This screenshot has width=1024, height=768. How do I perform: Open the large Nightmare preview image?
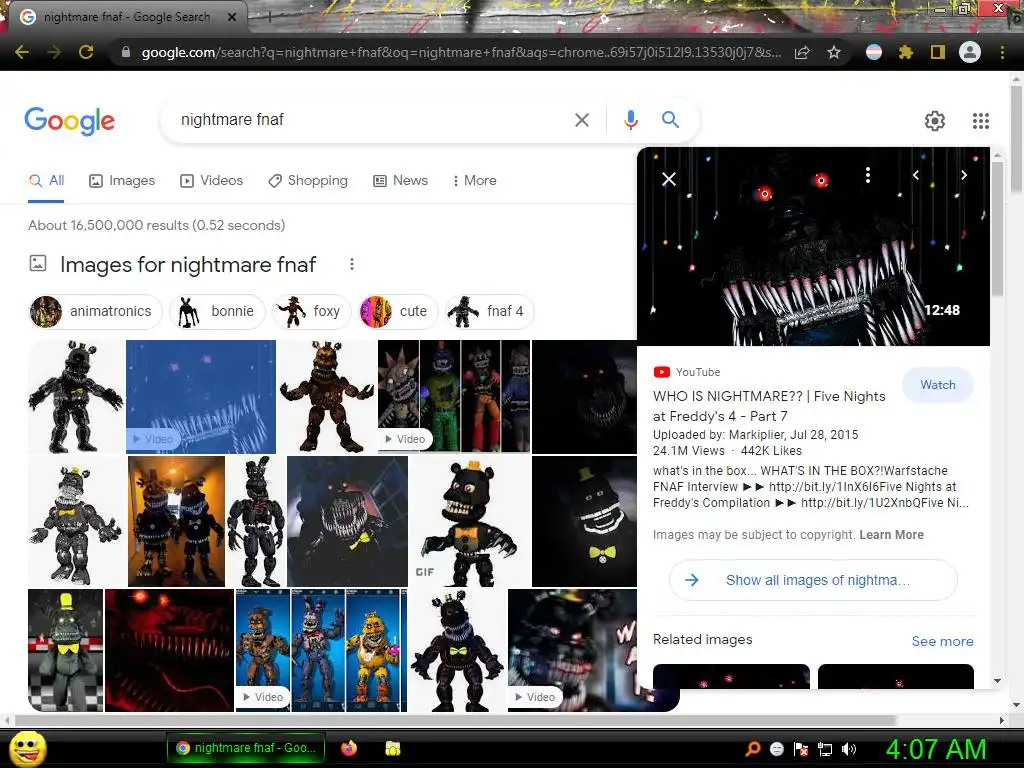pos(813,246)
